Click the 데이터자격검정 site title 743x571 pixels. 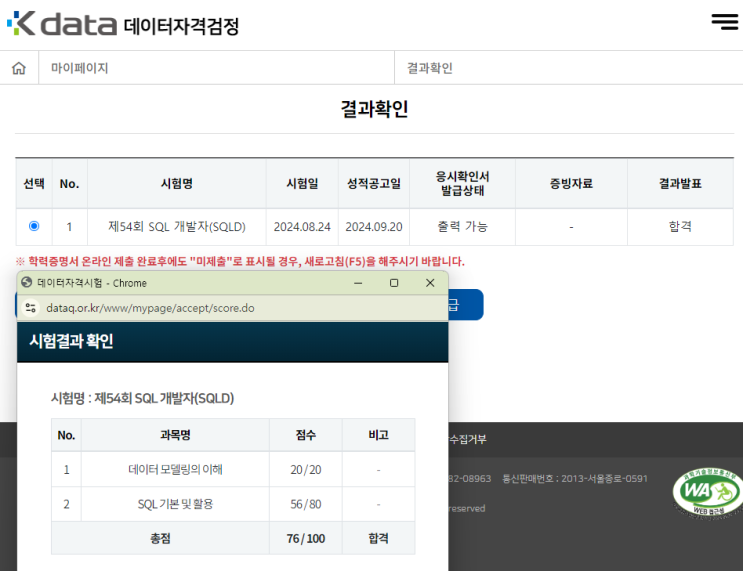(181, 26)
